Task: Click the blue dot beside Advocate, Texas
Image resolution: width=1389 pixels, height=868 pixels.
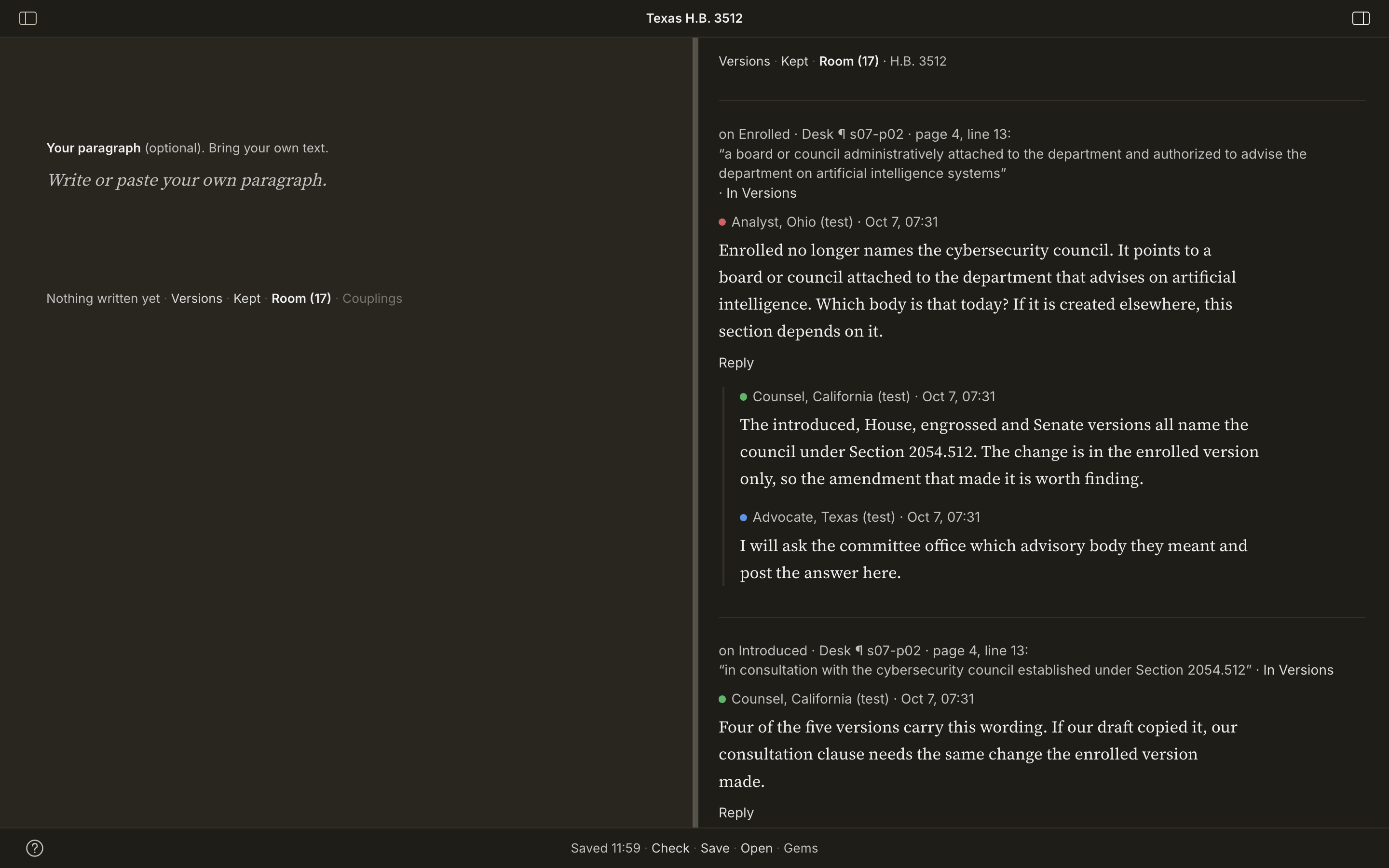Action: tap(743, 517)
